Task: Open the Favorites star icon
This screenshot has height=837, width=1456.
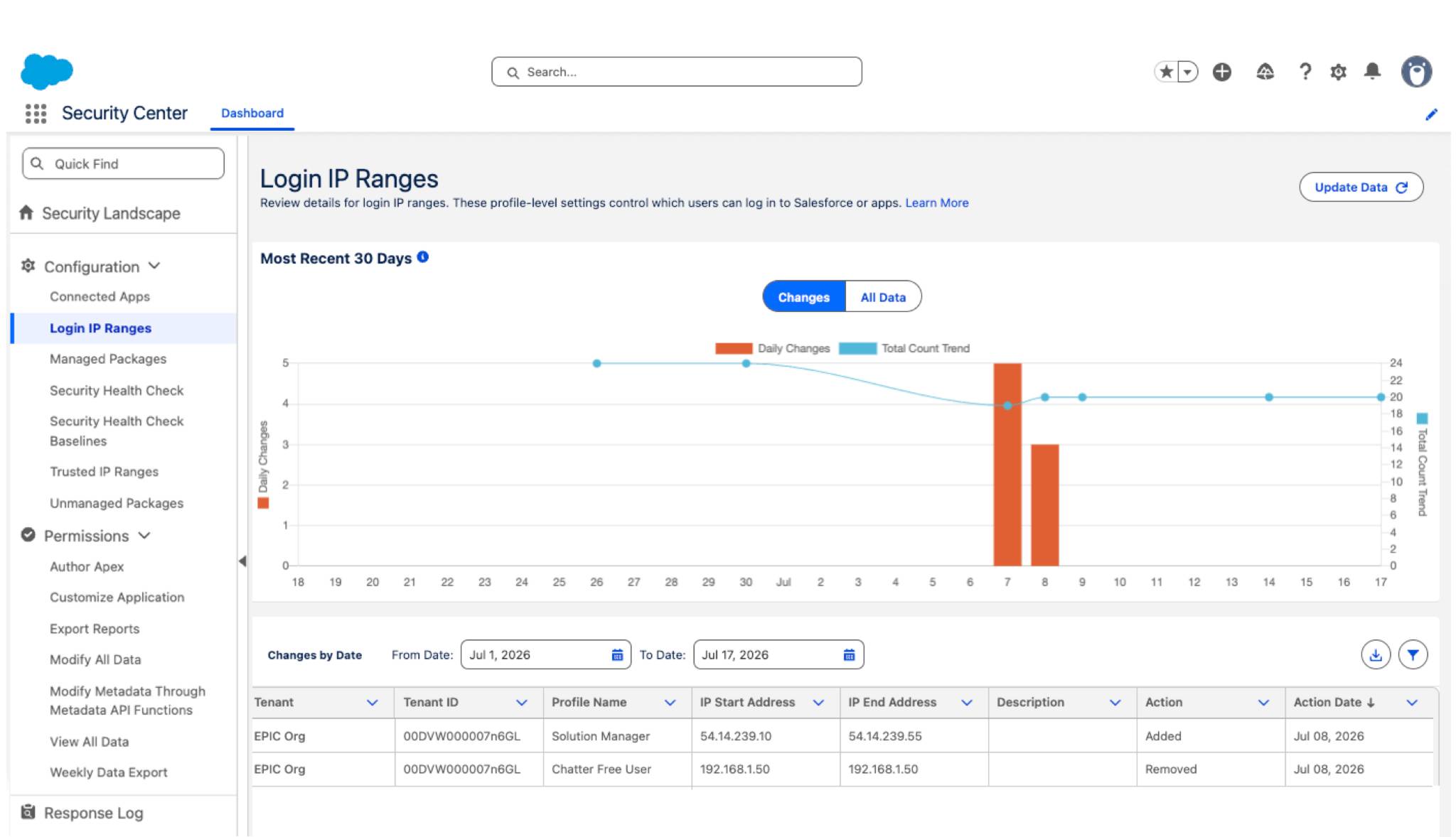Action: coord(1166,72)
